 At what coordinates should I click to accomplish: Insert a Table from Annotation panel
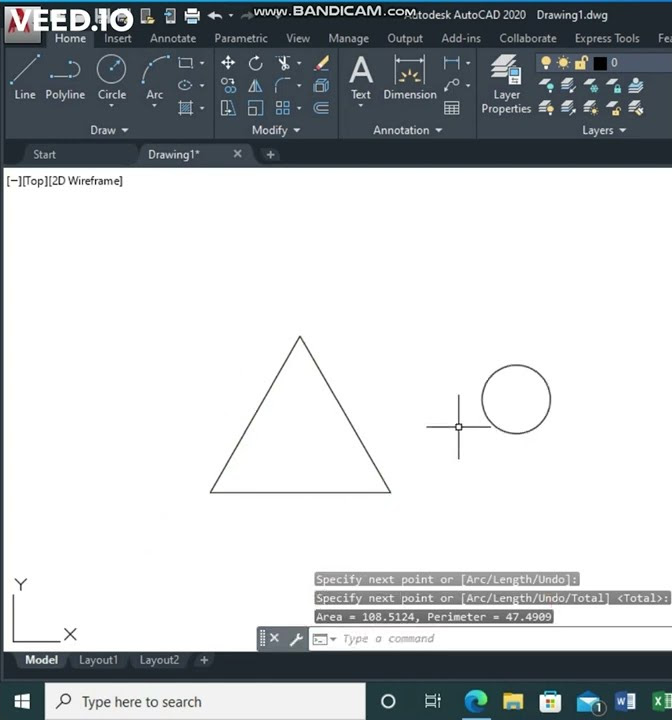(x=452, y=108)
